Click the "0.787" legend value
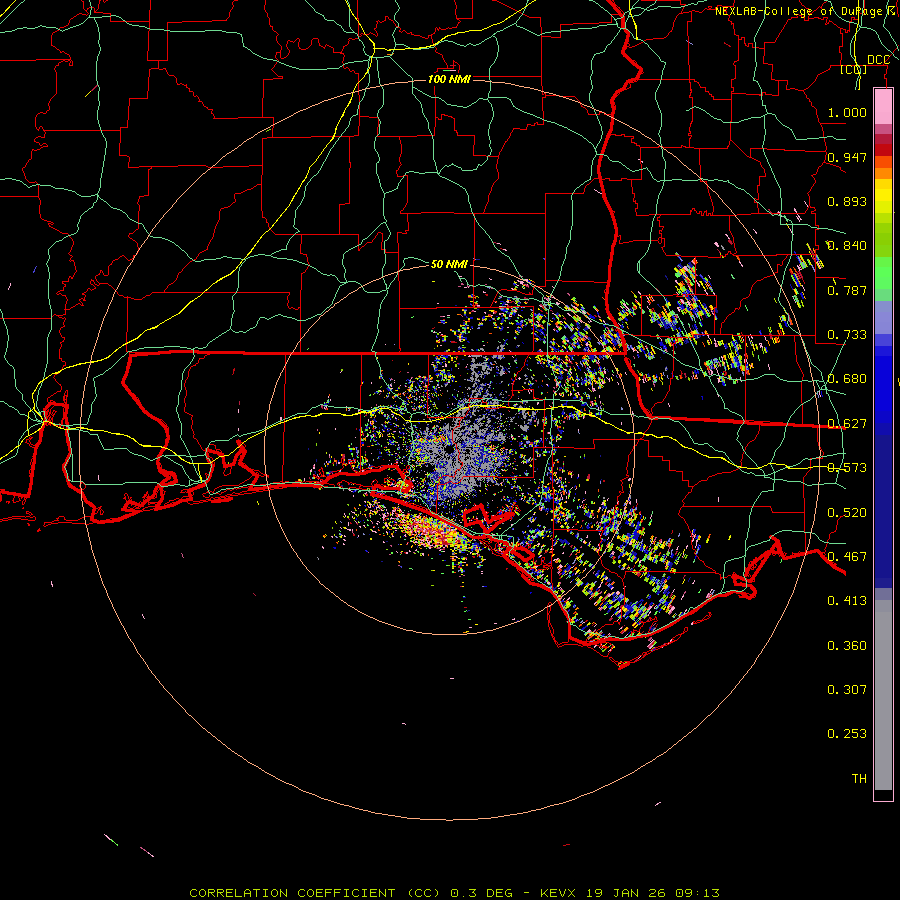The width and height of the screenshot is (900, 900). (847, 290)
